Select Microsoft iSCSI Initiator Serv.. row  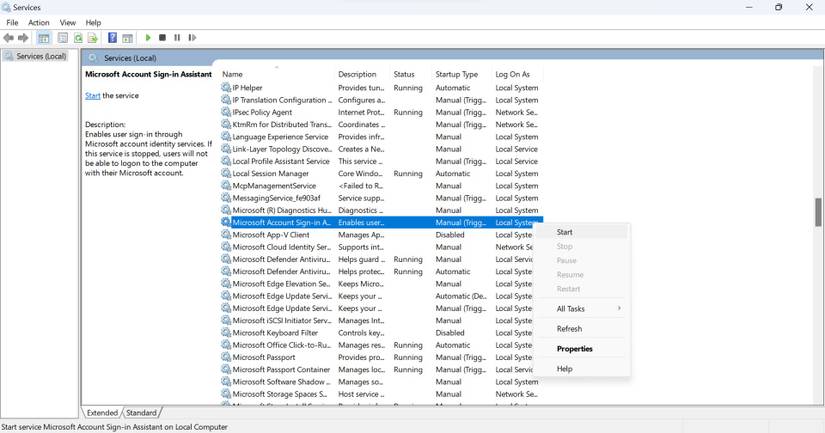tap(377, 320)
